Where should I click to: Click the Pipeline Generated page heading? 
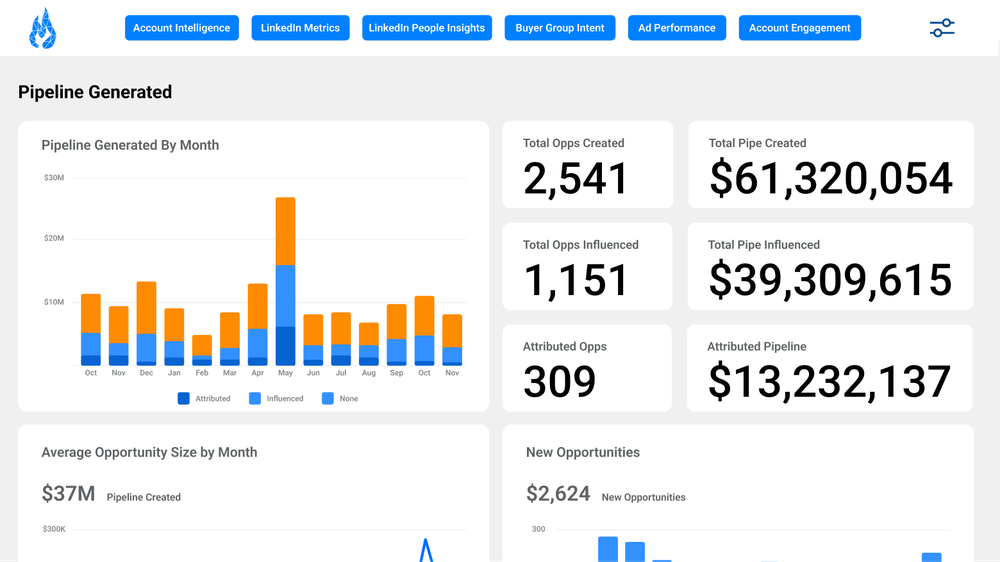click(95, 92)
